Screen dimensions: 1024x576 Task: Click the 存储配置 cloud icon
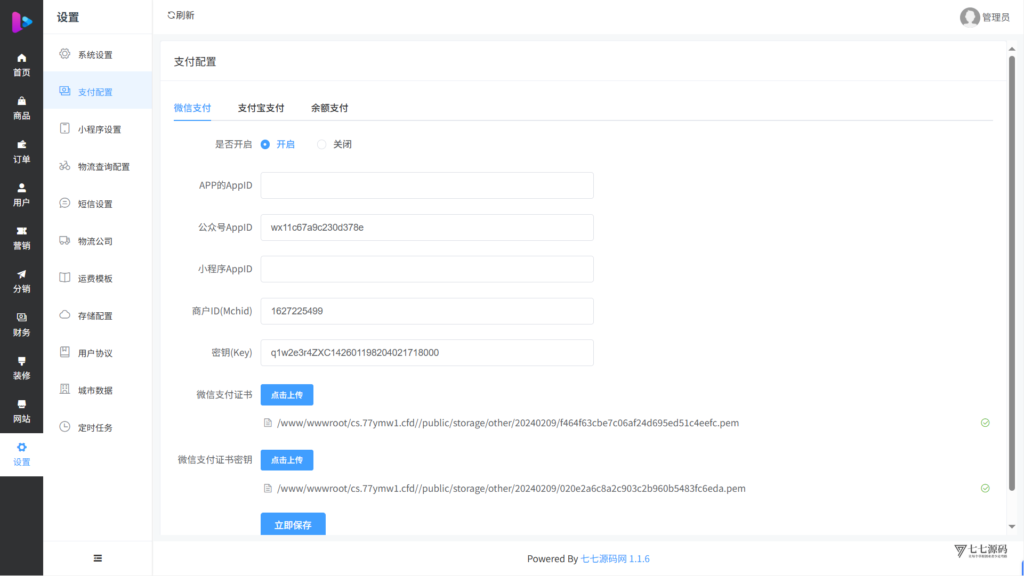tap(65, 315)
